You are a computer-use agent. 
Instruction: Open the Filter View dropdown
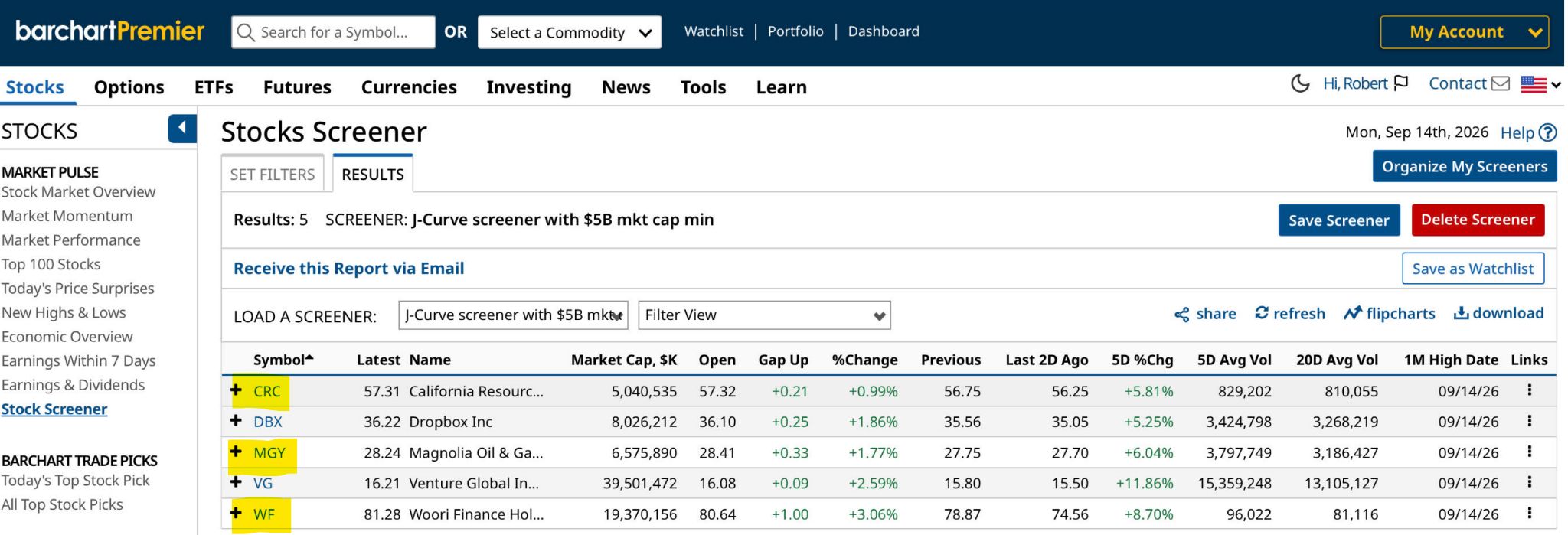pyautogui.click(x=764, y=315)
